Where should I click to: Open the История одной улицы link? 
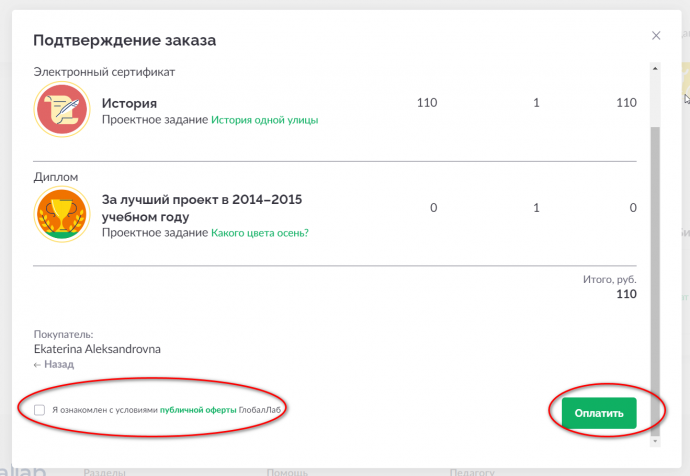[264, 120]
